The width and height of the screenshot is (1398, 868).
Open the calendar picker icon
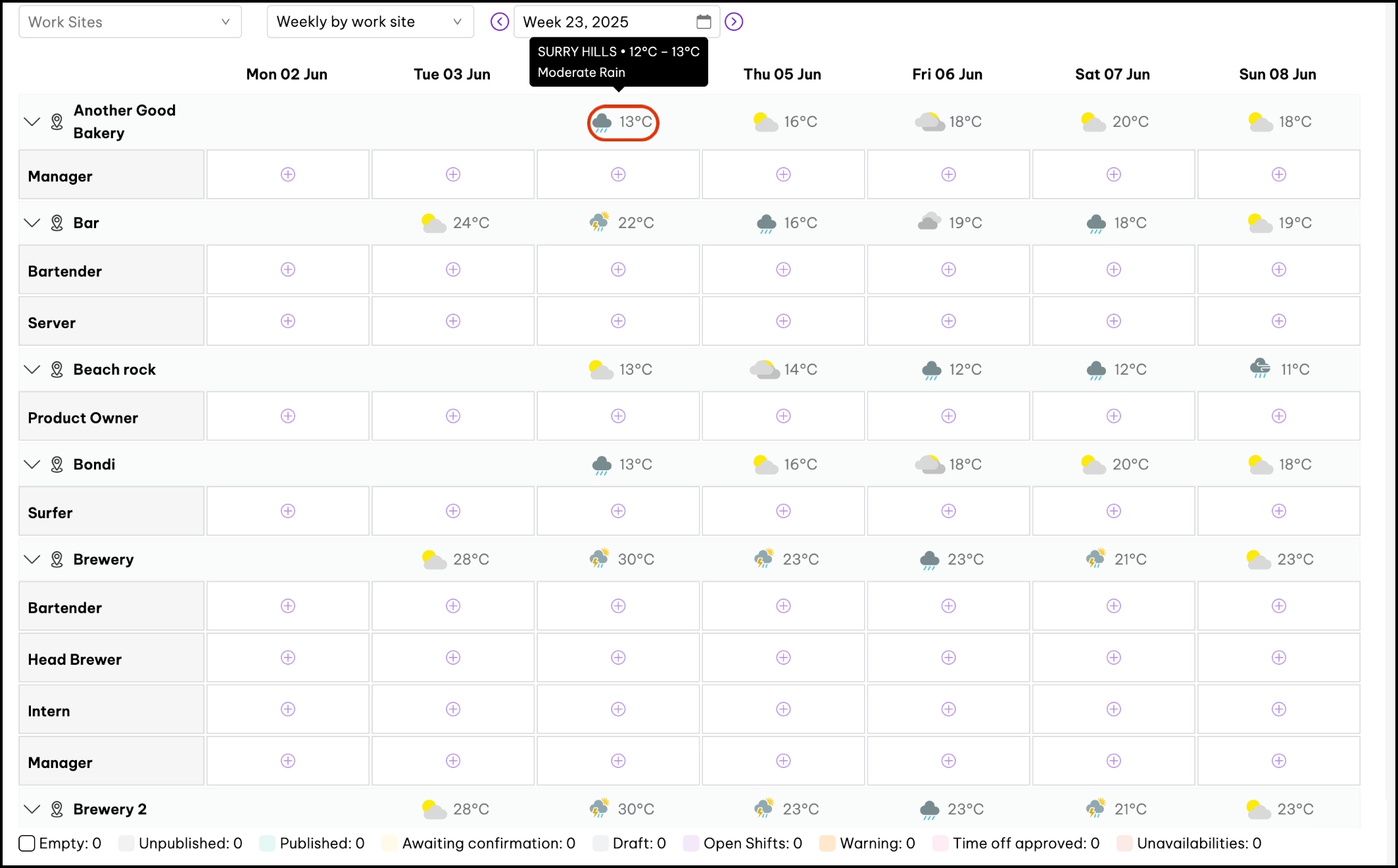pyautogui.click(x=704, y=22)
